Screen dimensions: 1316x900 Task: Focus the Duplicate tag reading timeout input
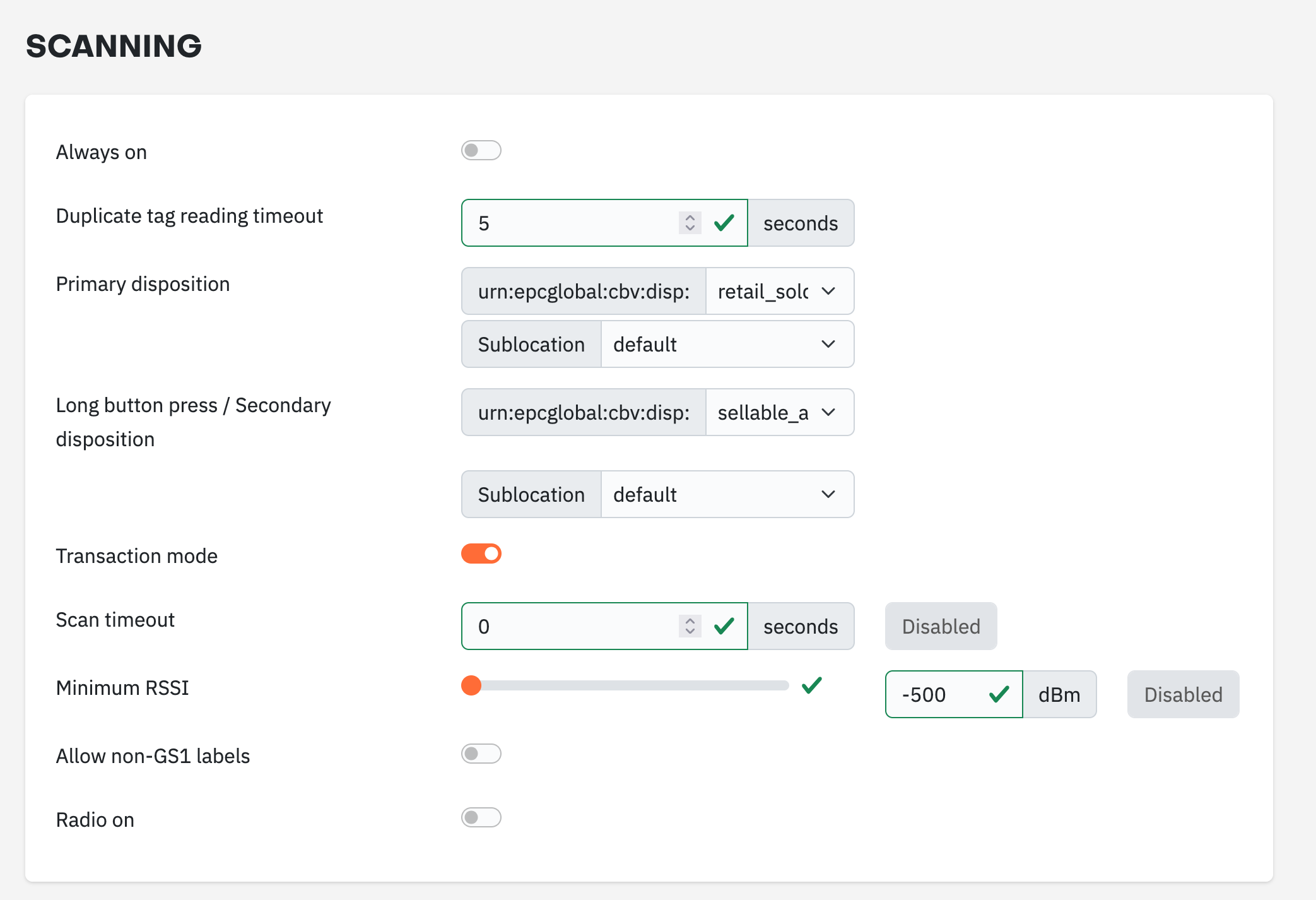(568, 223)
